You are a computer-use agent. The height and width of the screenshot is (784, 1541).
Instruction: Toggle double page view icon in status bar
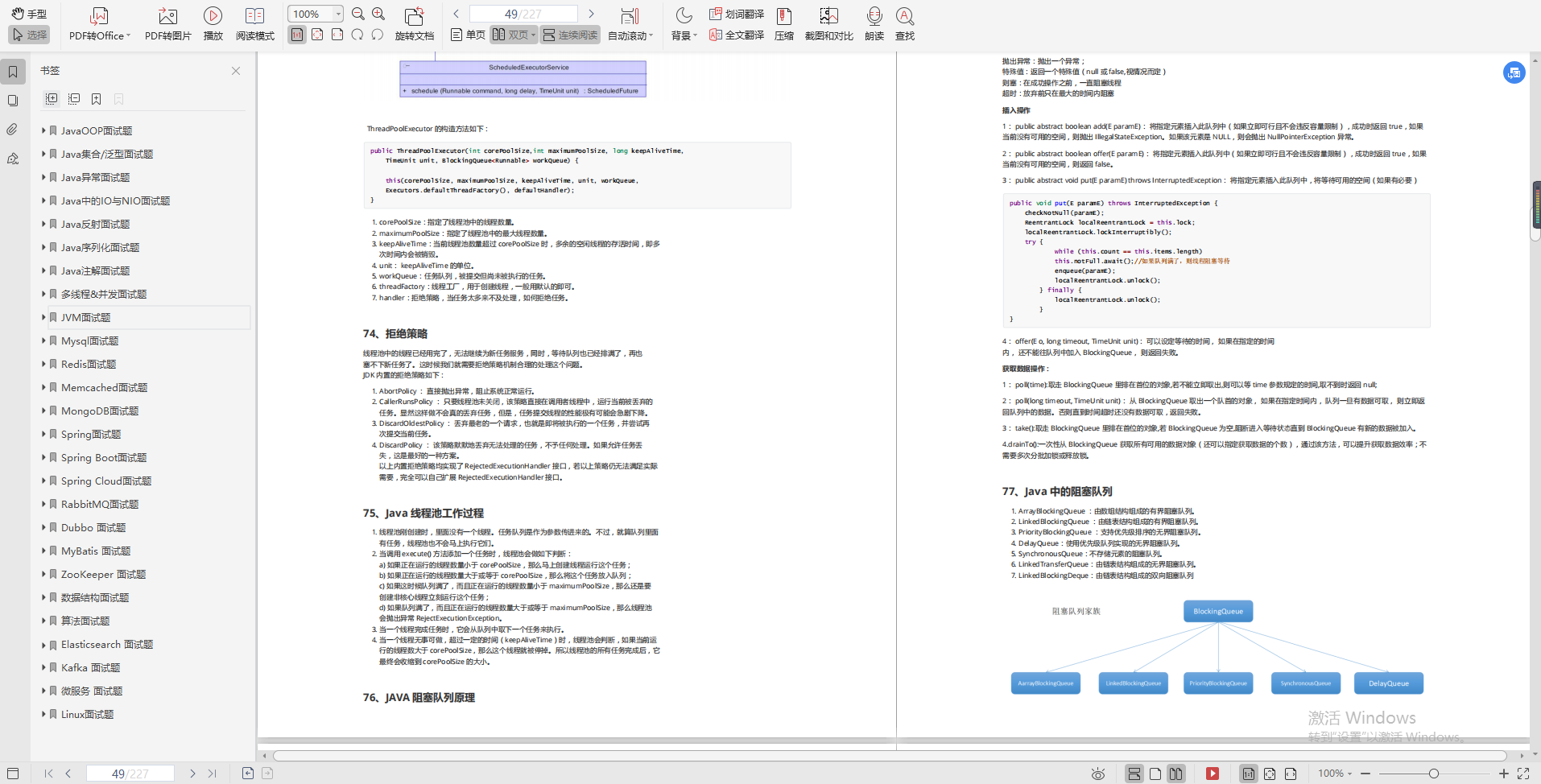[1176, 774]
